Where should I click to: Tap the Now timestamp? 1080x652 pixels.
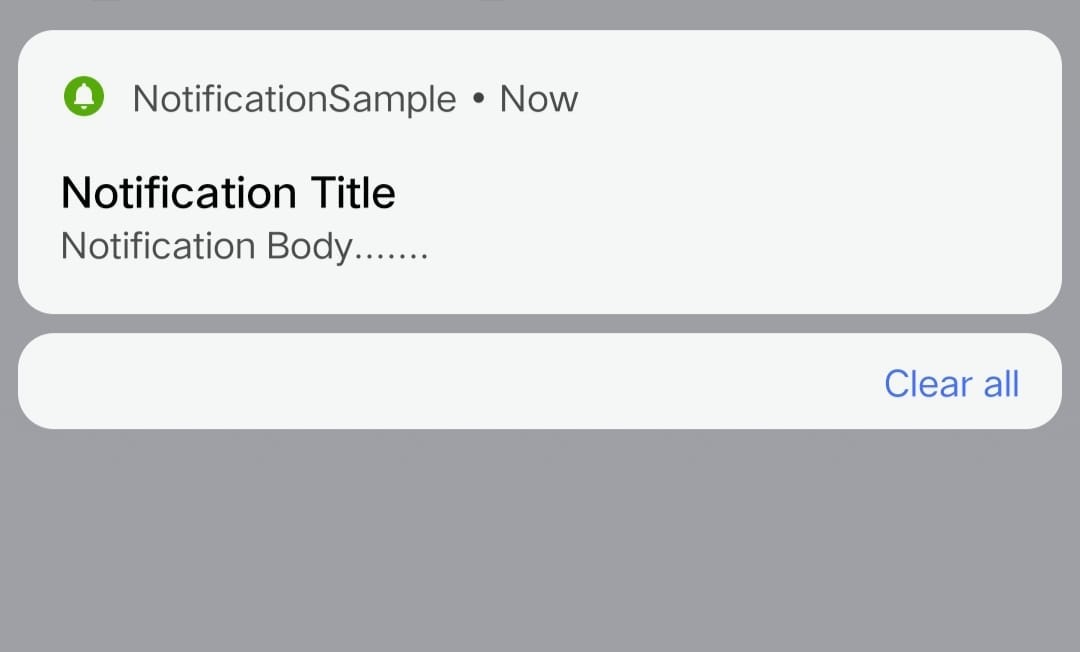[x=538, y=97]
